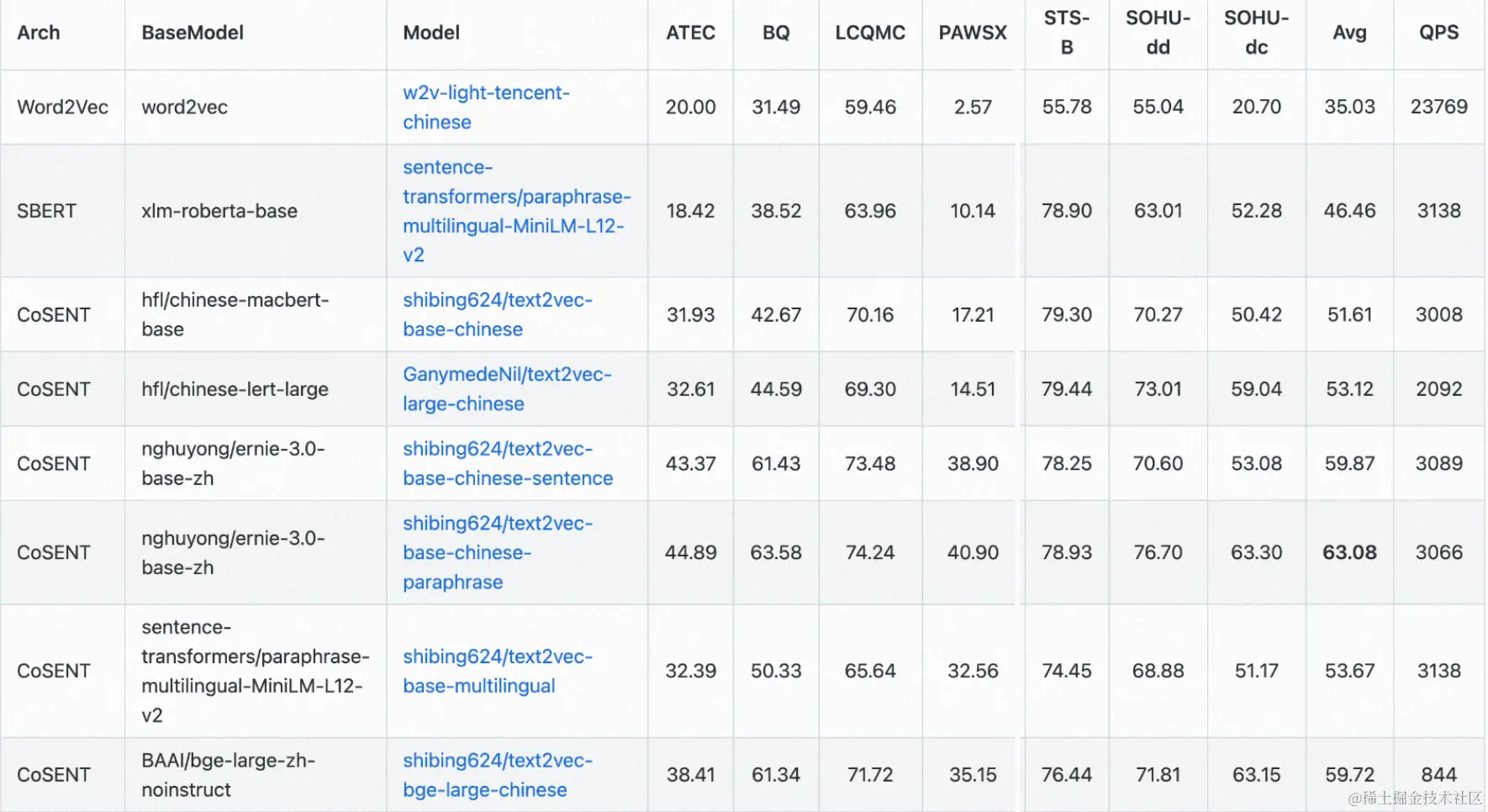The width and height of the screenshot is (1488, 812).
Task: Select the STS-B column header
Action: tap(1067, 33)
